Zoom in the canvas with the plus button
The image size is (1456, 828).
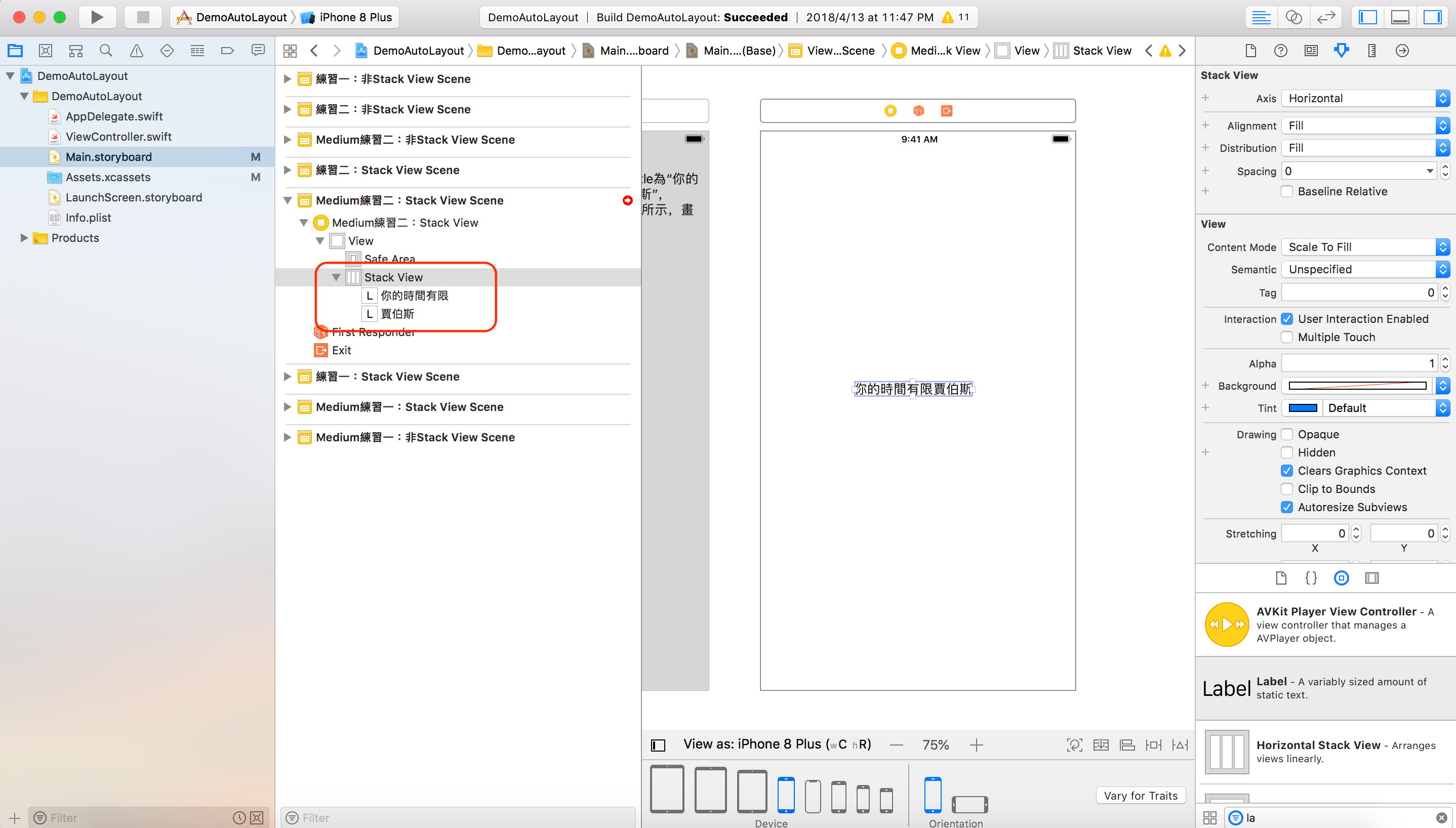[977, 744]
